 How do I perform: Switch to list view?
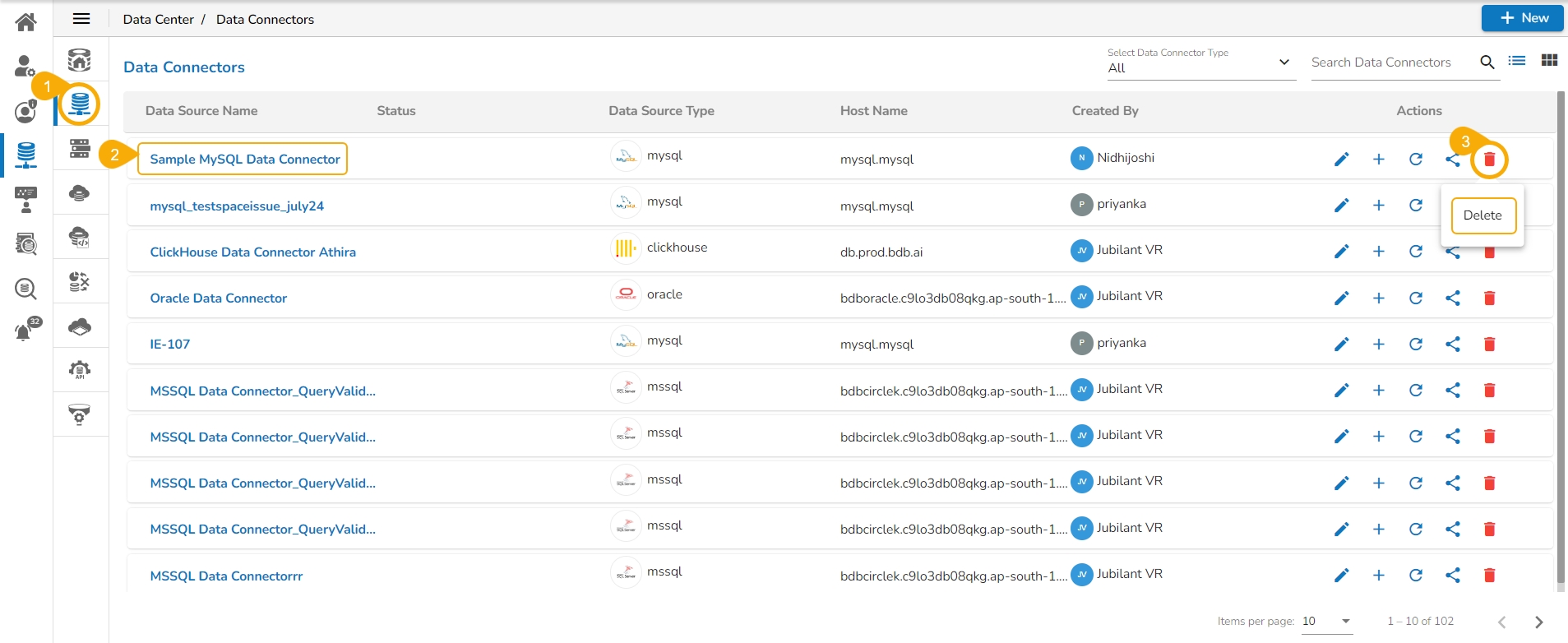coord(1517,61)
